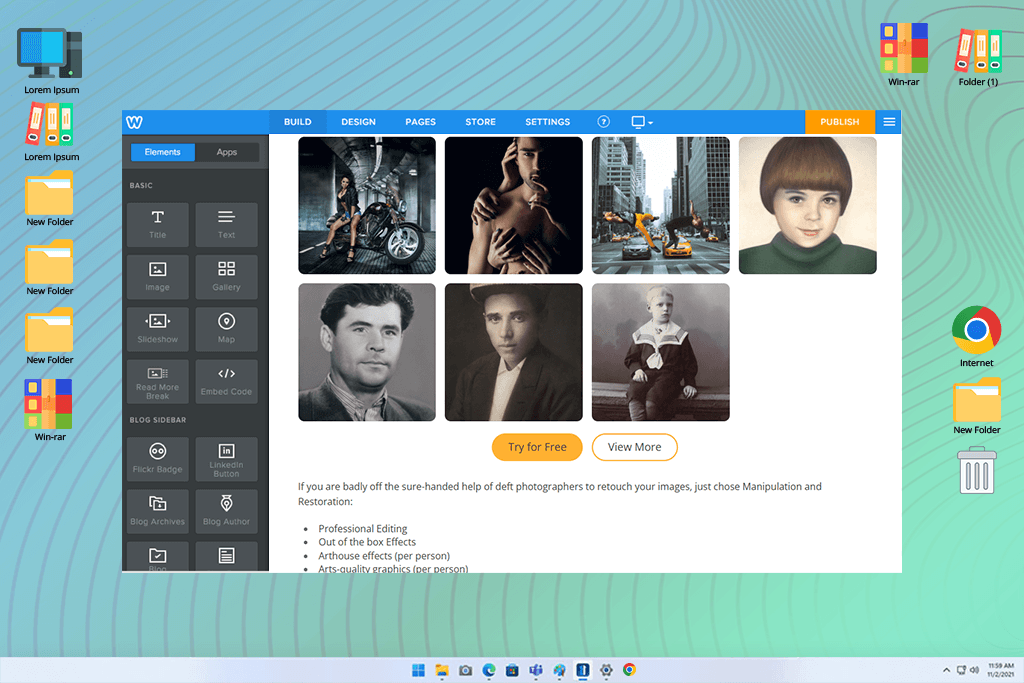Select the Flickr Badge element
The image size is (1024, 683).
pyautogui.click(x=157, y=459)
